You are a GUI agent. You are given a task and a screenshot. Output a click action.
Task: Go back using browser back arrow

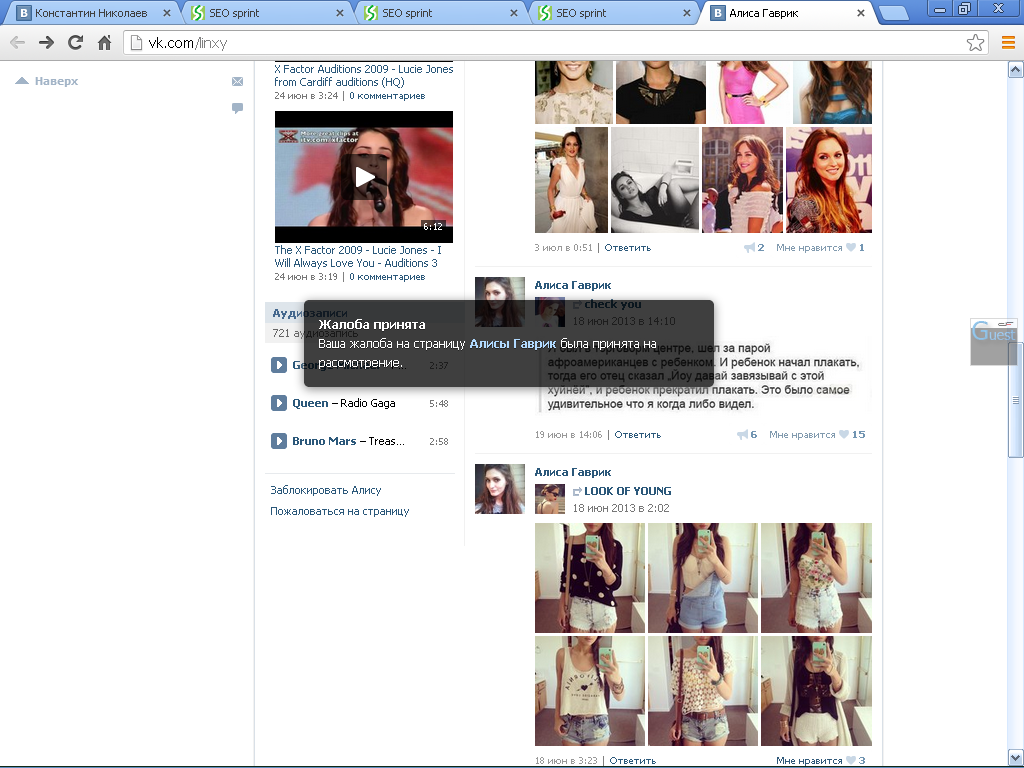[18, 43]
